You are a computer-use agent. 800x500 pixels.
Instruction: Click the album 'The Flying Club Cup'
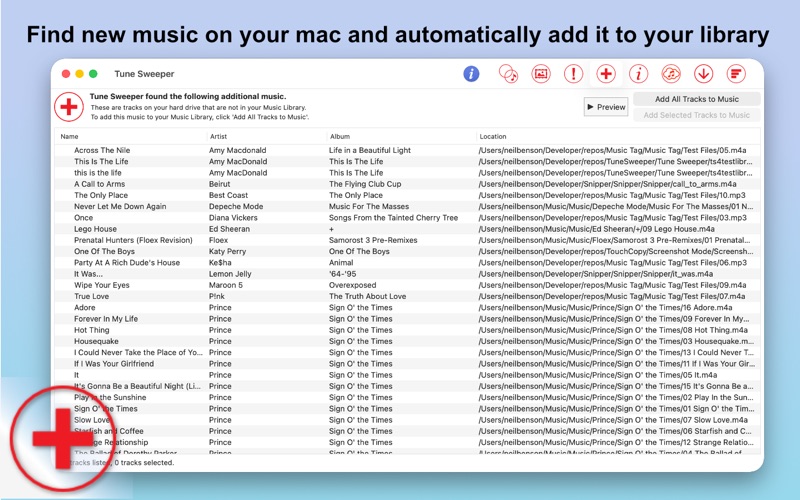365,184
